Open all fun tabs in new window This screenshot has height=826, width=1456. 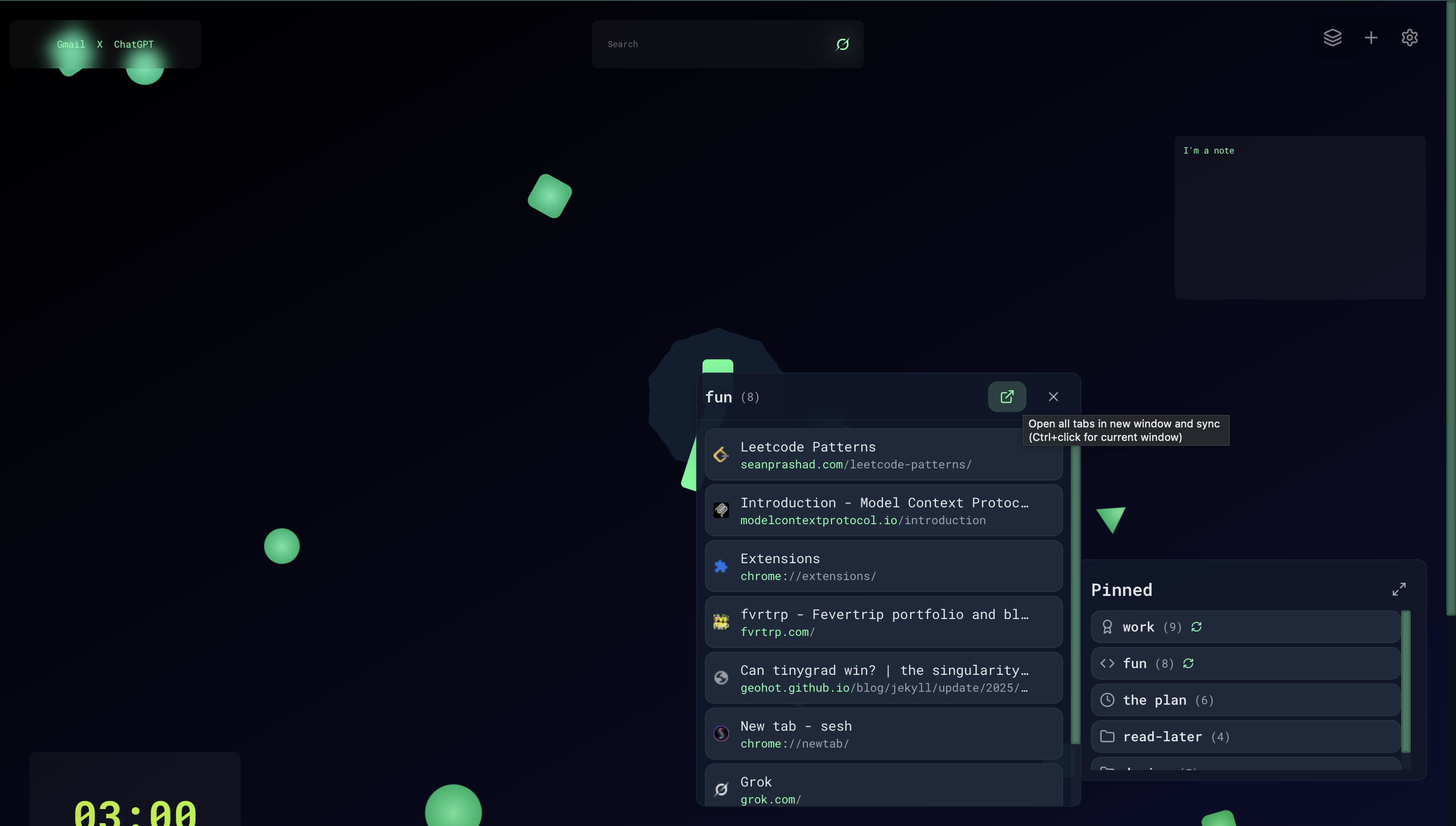pyautogui.click(x=1007, y=397)
